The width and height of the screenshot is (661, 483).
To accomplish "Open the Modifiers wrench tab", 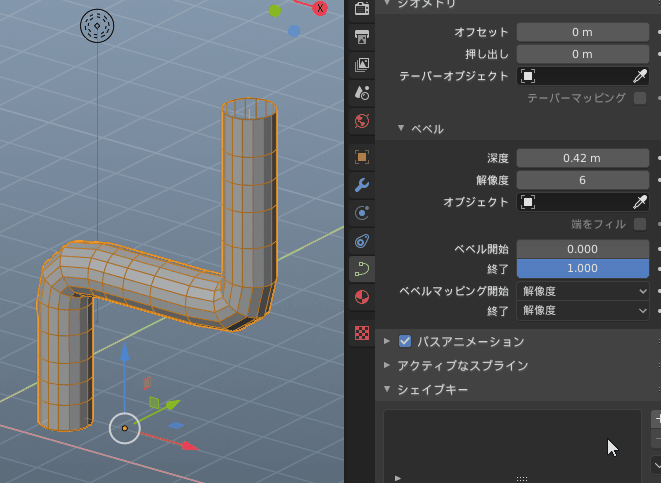I will point(362,185).
